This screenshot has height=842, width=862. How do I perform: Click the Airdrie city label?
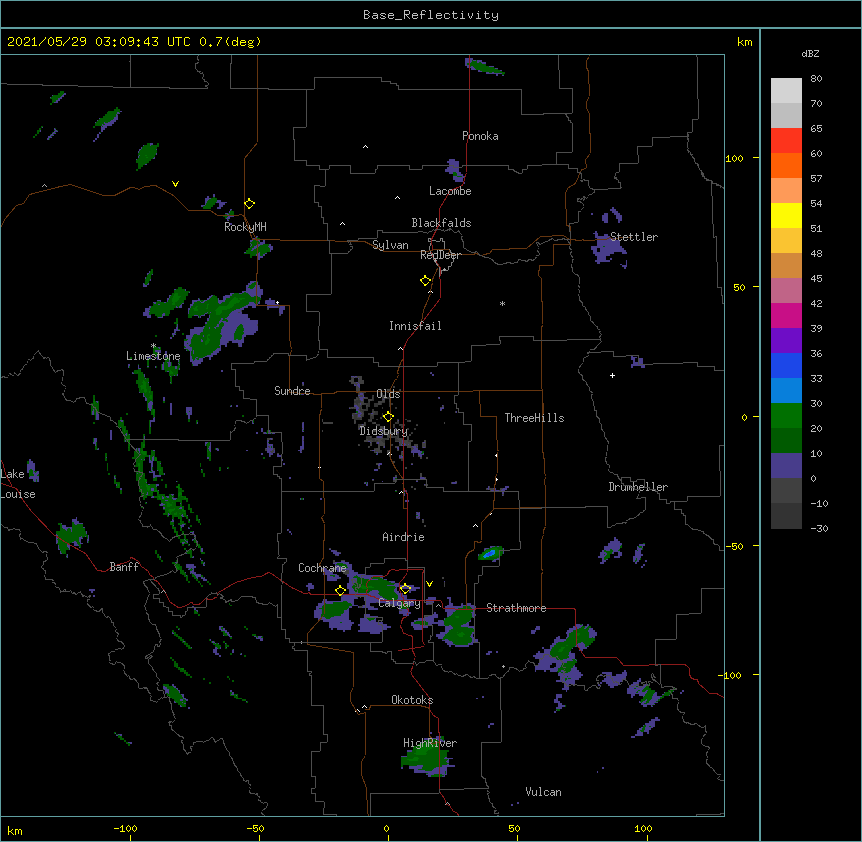(403, 537)
